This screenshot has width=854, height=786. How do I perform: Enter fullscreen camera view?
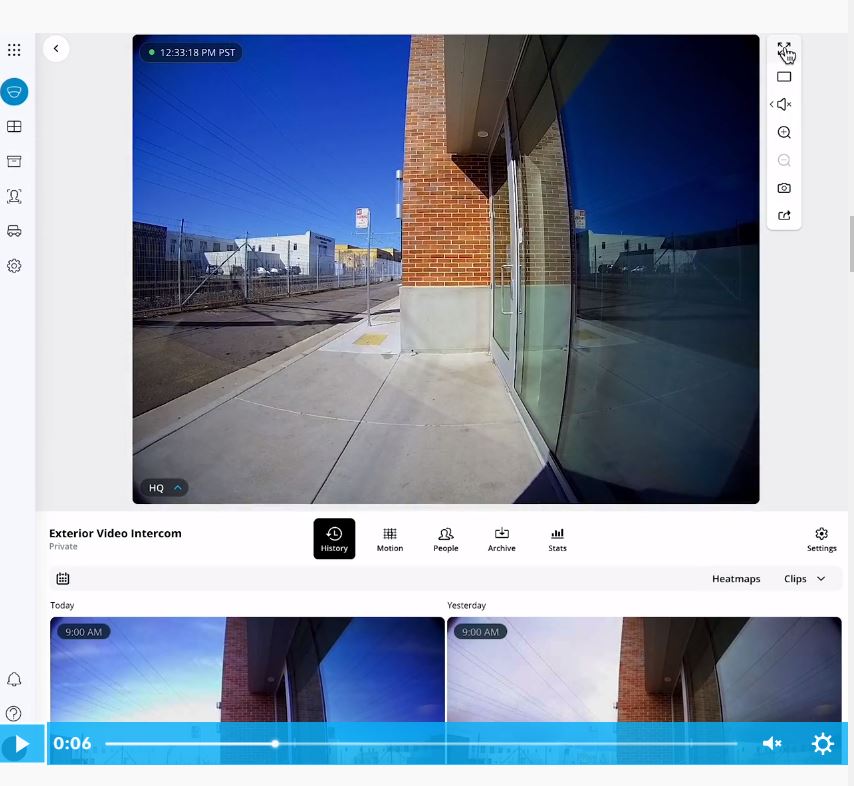pos(784,49)
